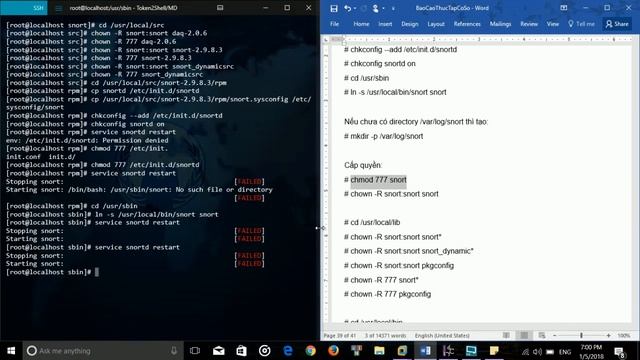Switch to the Review ribbon tab

[x=529, y=24]
